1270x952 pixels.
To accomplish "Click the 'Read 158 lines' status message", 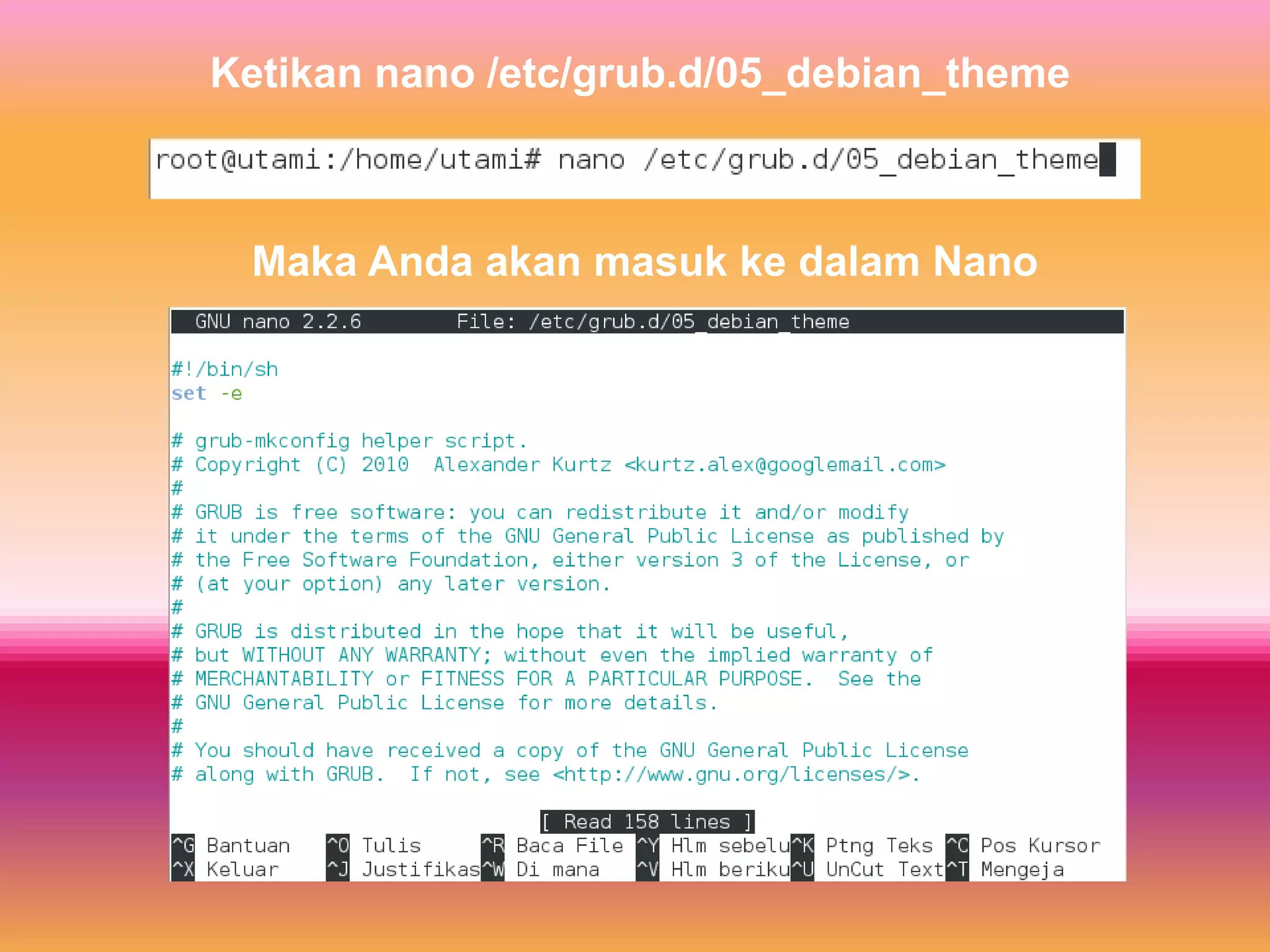I will tap(647, 822).
